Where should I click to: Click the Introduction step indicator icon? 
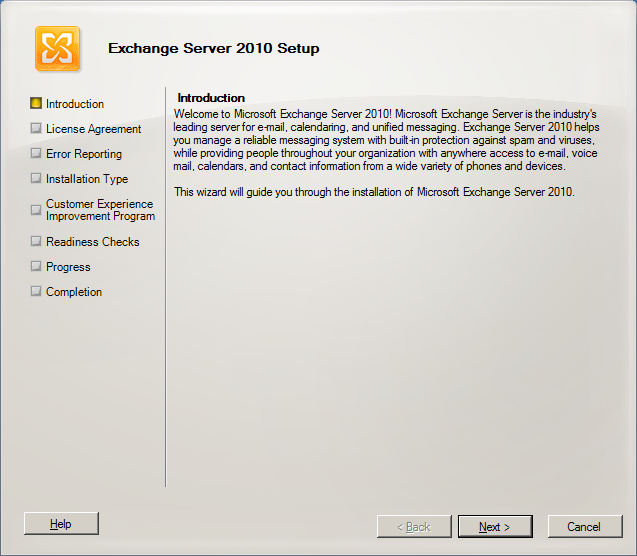pyautogui.click(x=37, y=103)
